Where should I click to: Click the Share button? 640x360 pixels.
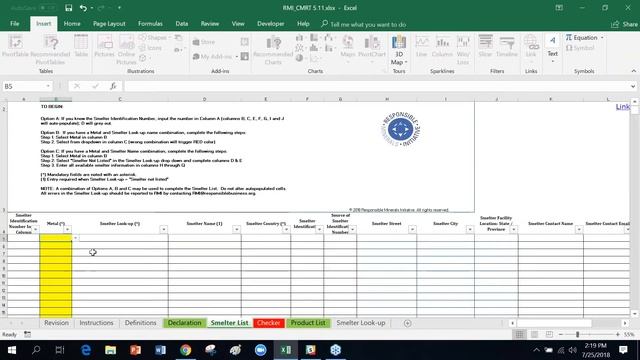point(624,24)
